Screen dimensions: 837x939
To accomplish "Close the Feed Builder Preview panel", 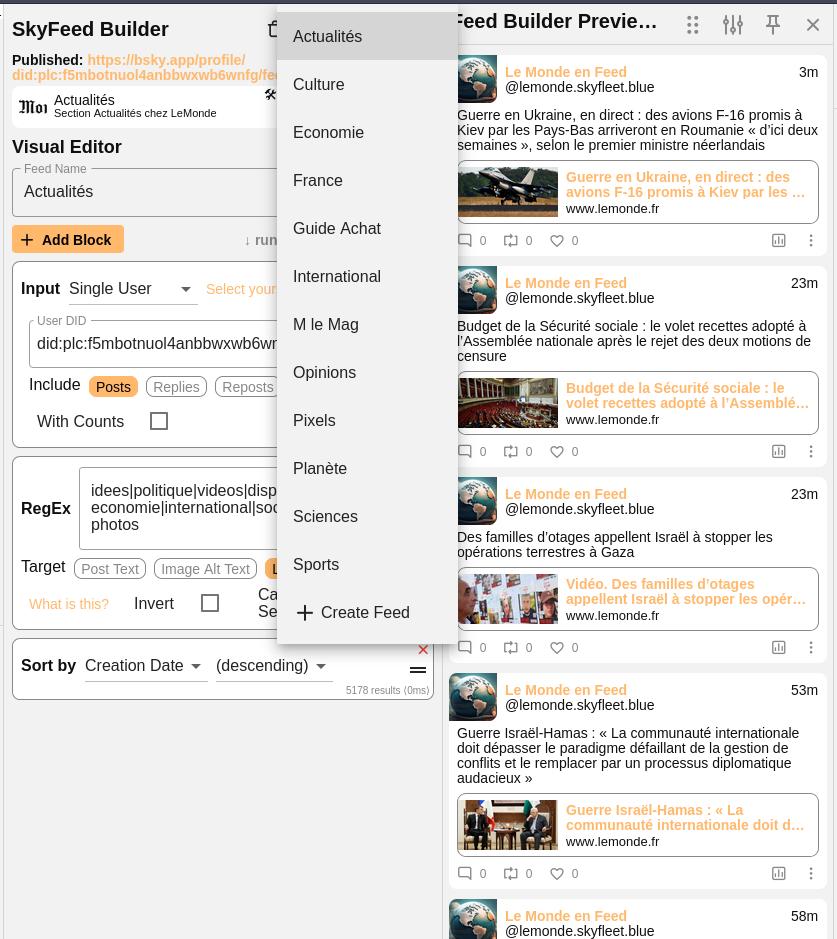I will click(x=812, y=25).
